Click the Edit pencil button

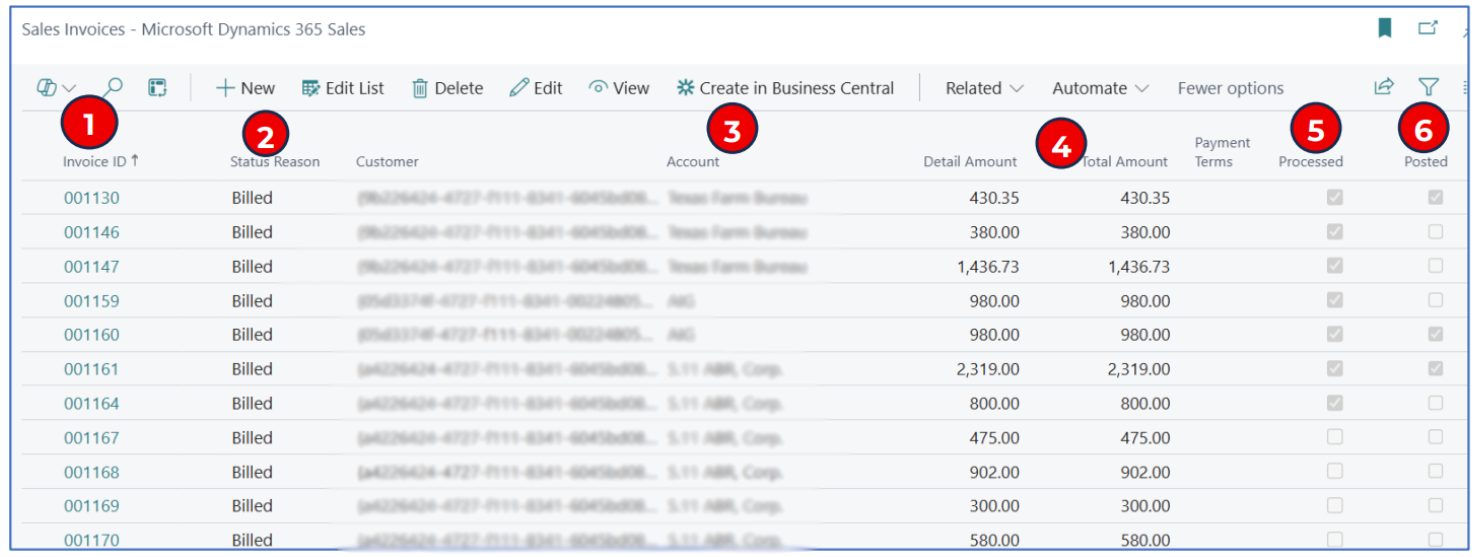536,88
